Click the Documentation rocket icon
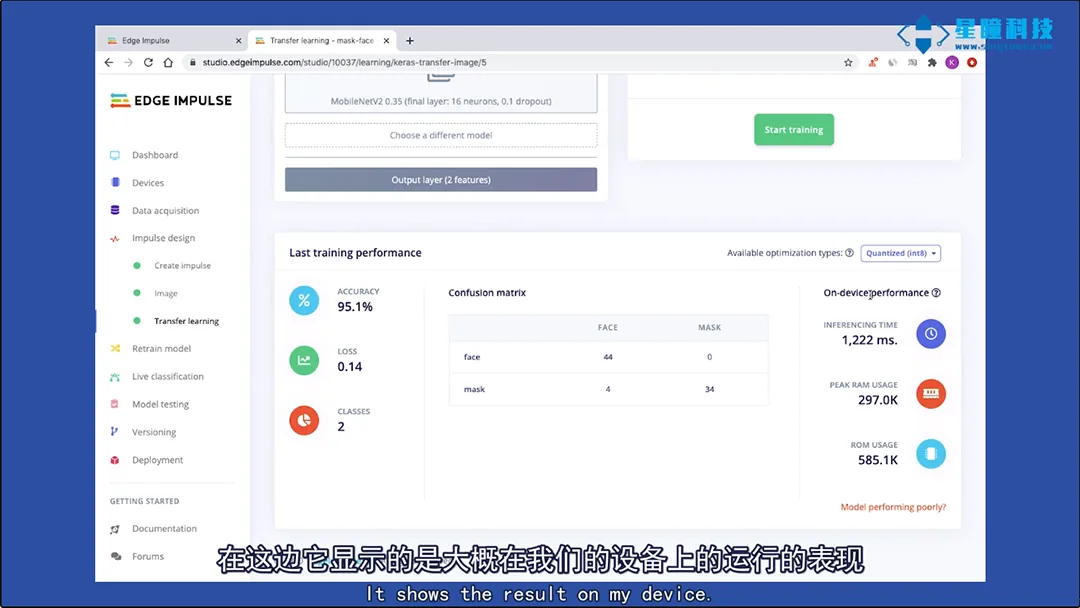 (115, 529)
